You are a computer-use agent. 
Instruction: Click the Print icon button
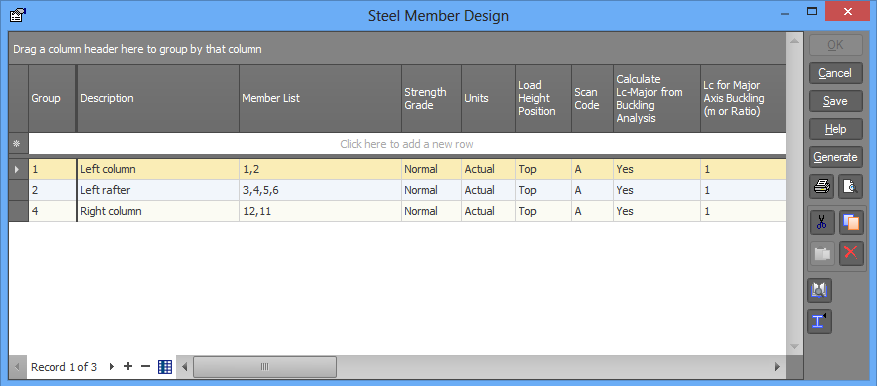click(822, 187)
